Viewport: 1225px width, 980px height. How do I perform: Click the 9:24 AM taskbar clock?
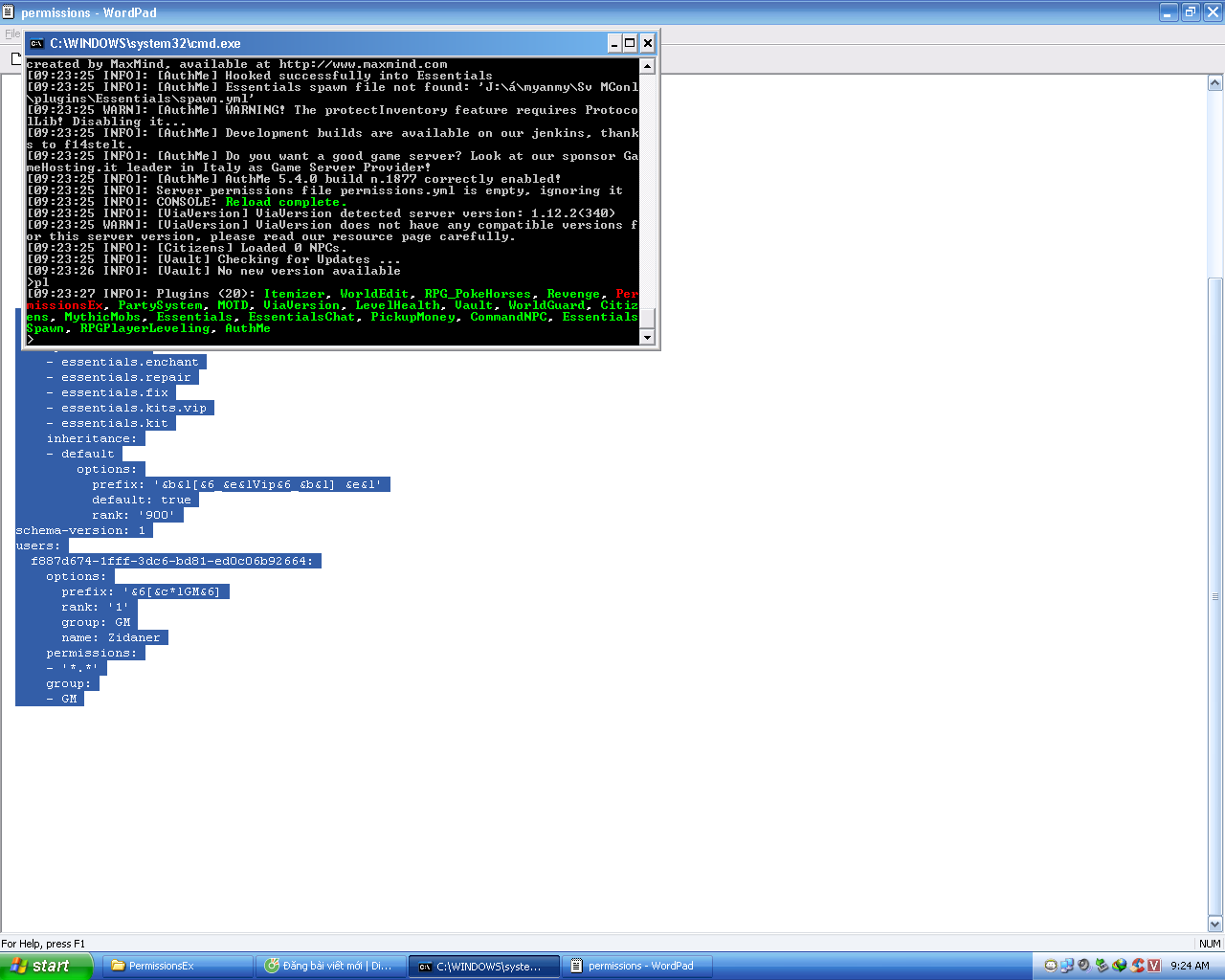tap(1190, 966)
